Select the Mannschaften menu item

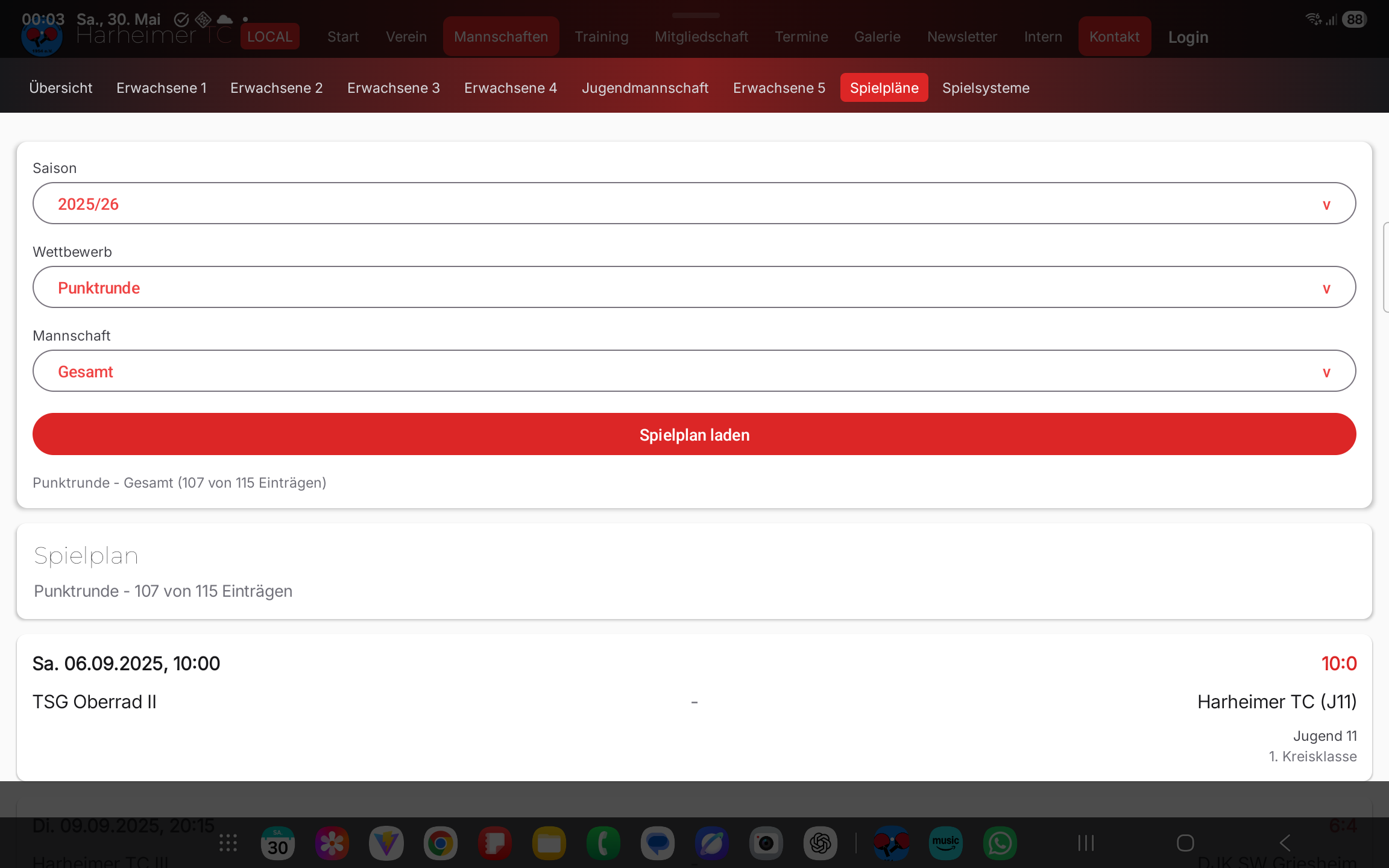pos(501,37)
